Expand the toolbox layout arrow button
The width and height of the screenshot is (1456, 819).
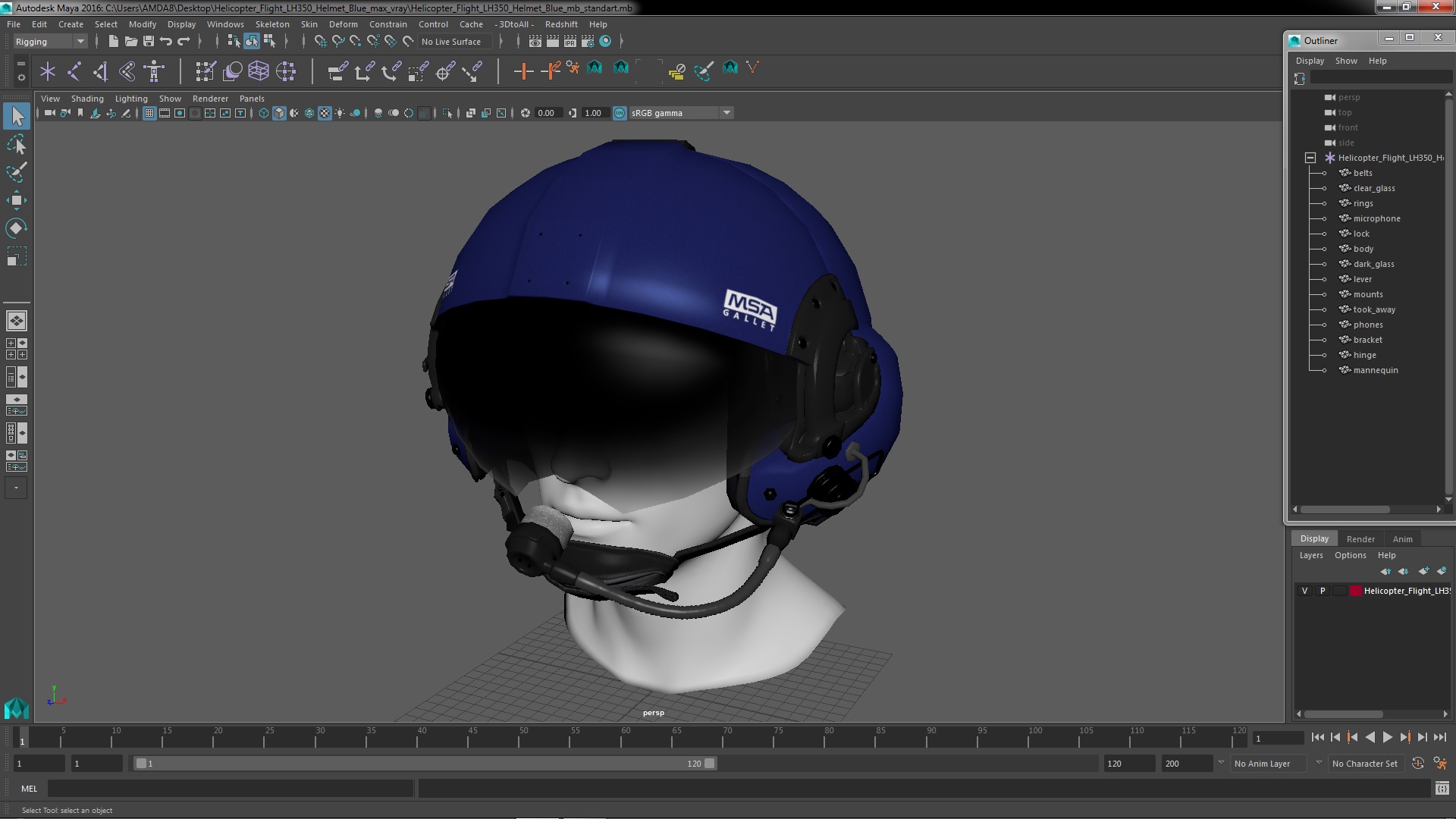16,488
